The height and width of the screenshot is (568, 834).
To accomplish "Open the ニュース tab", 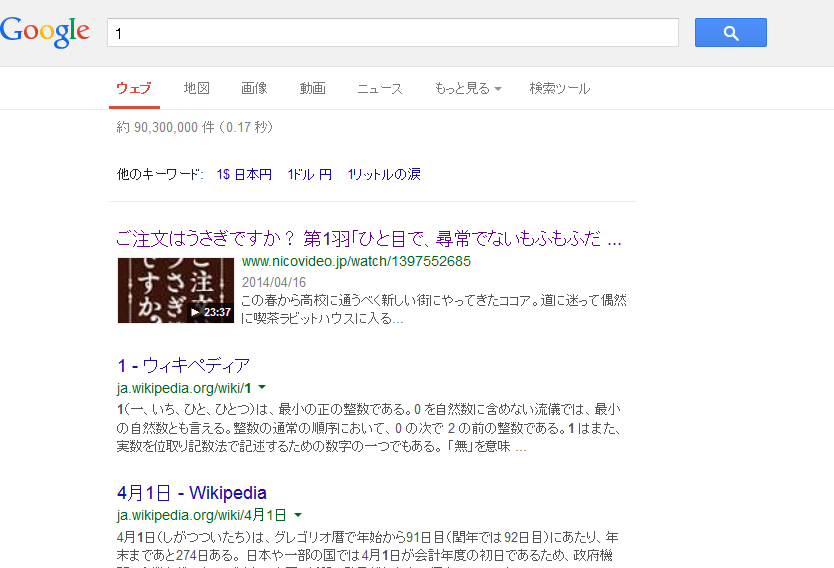I will [x=380, y=88].
